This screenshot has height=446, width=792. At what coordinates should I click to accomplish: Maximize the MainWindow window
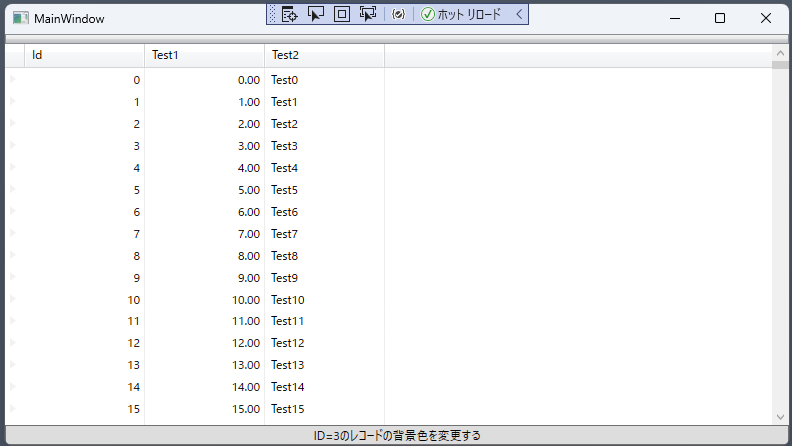720,18
